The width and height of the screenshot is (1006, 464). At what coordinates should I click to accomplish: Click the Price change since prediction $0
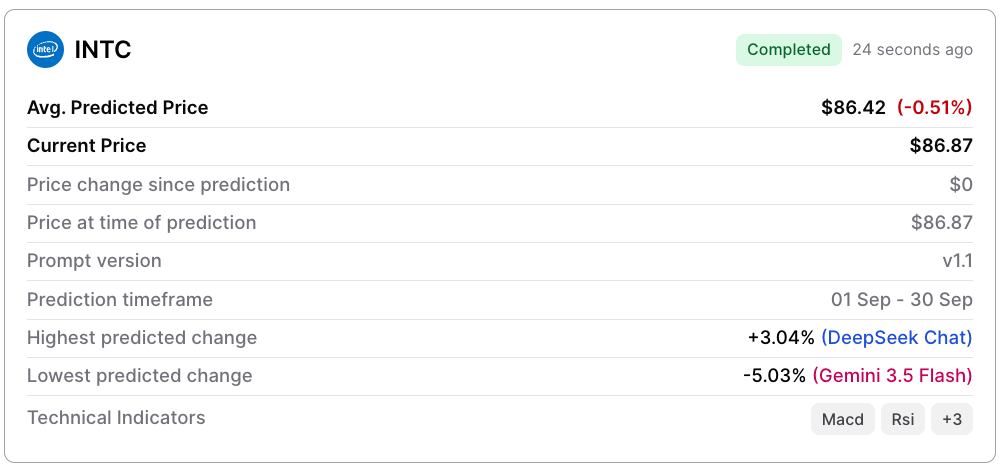point(961,185)
